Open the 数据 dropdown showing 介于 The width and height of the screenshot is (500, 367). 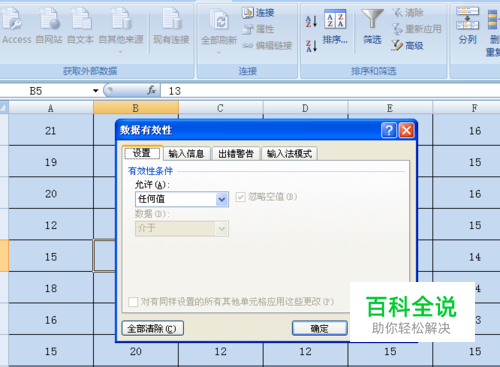(x=182, y=229)
